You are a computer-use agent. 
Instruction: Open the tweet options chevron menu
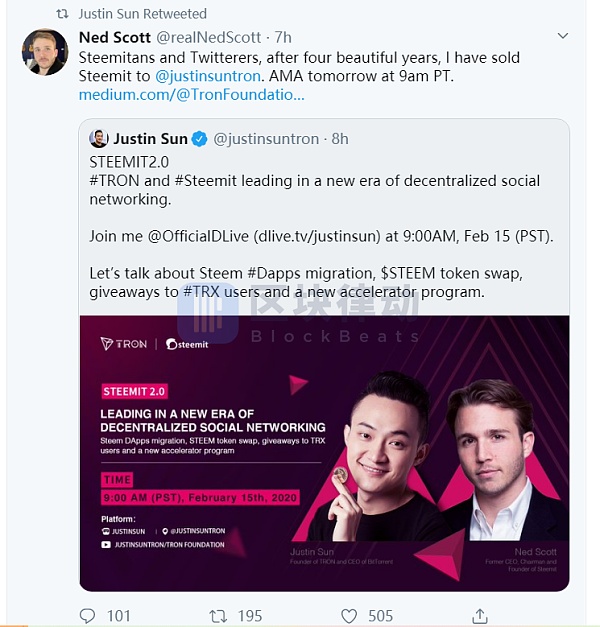(x=565, y=37)
